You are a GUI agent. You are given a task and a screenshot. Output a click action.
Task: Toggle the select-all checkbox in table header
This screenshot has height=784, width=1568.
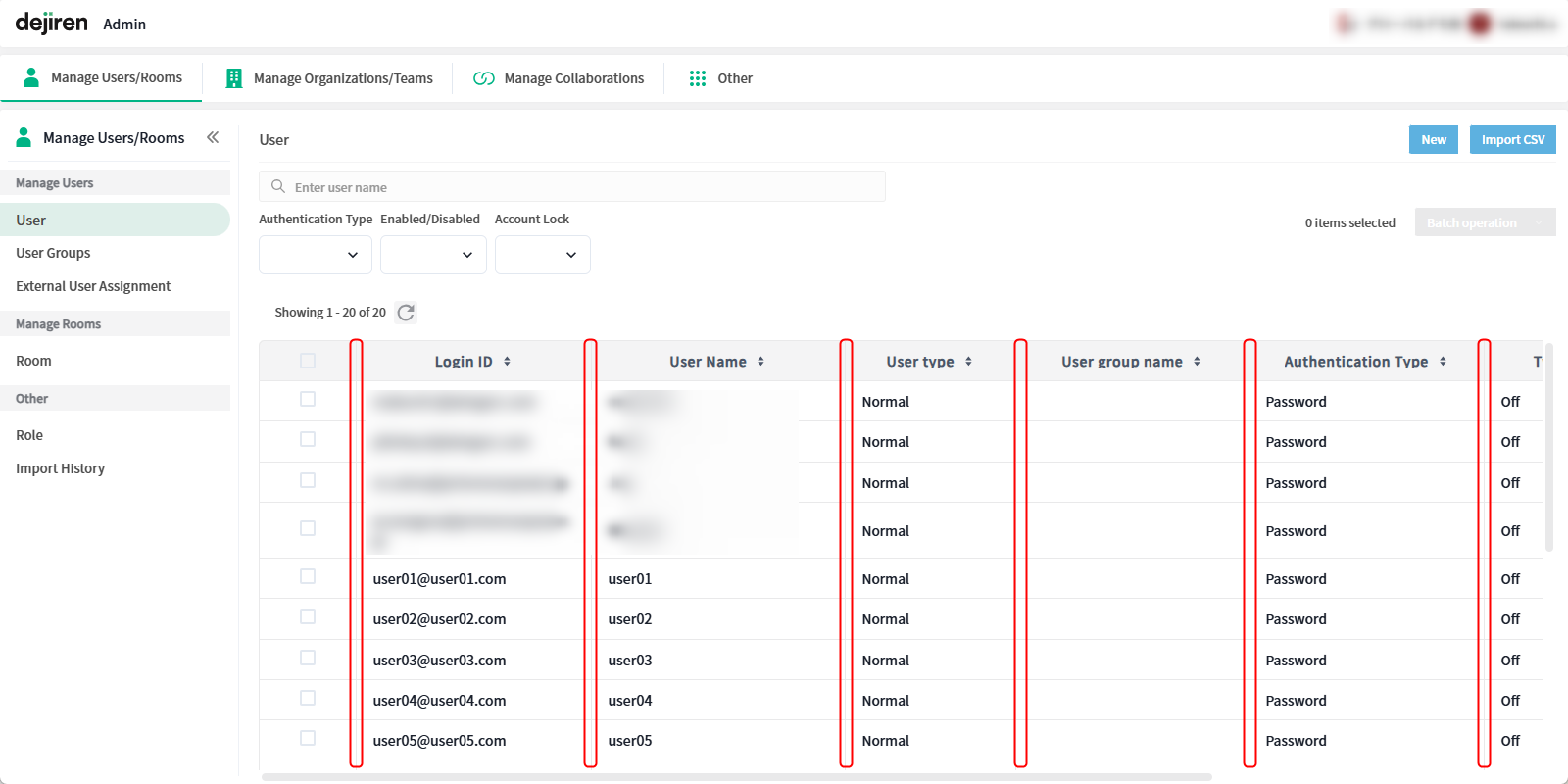pyautogui.click(x=308, y=361)
